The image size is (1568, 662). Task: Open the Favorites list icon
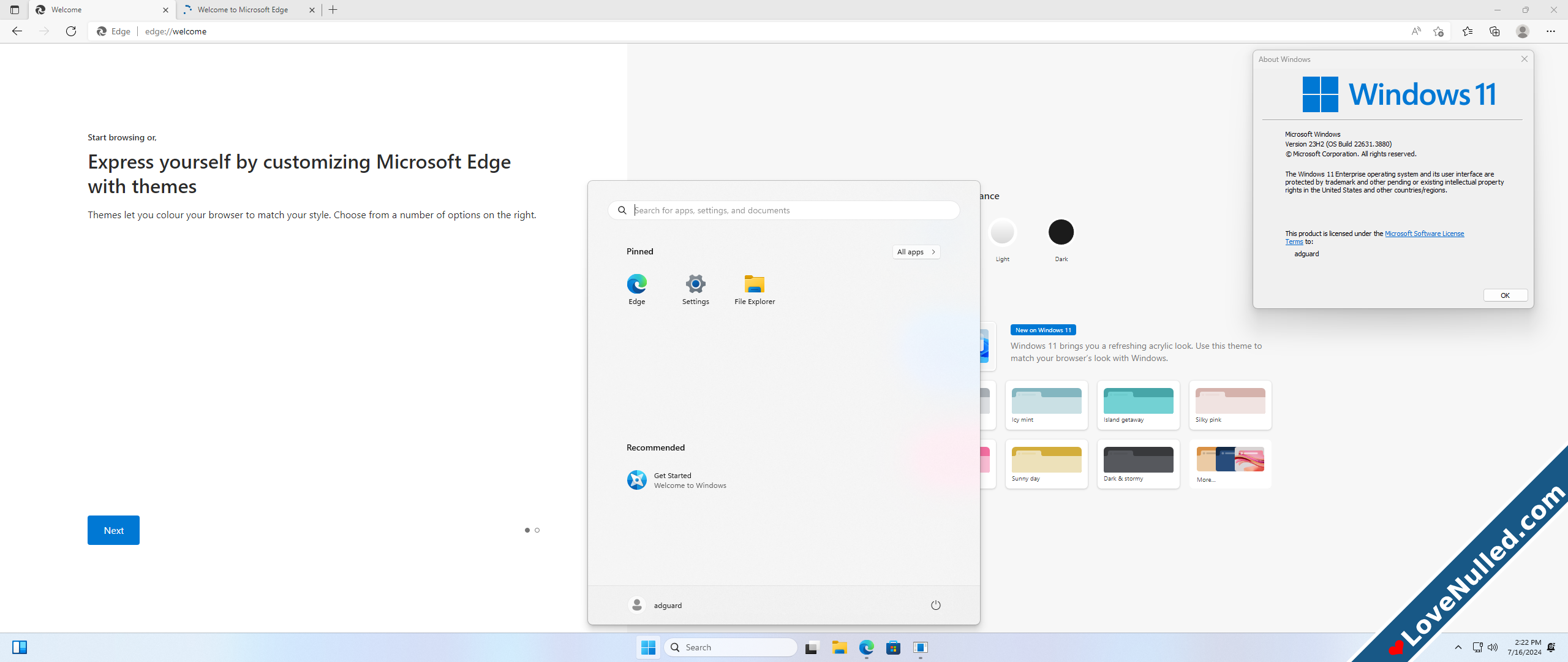click(1468, 31)
